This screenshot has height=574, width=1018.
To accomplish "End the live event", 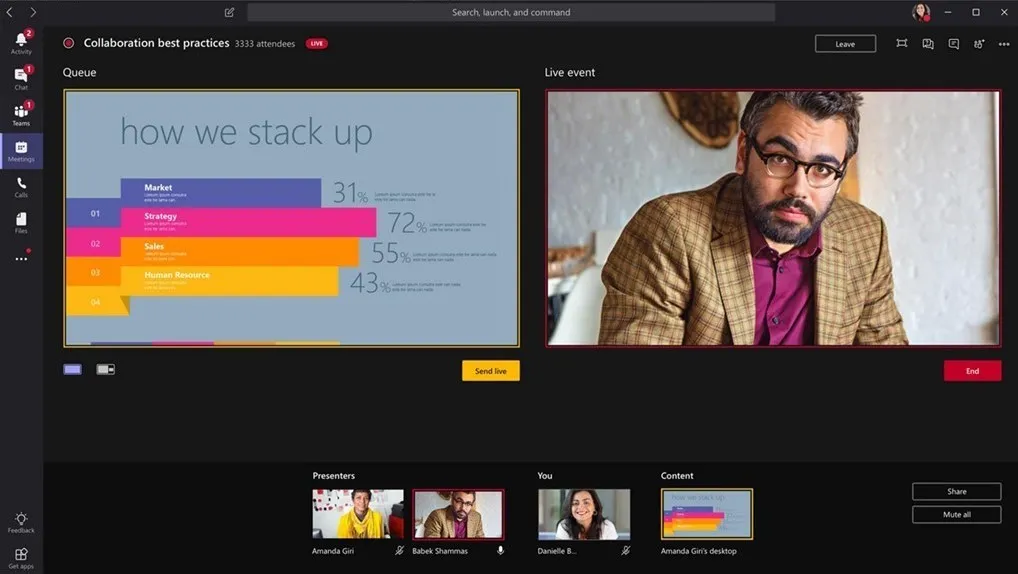I will pyautogui.click(x=972, y=371).
